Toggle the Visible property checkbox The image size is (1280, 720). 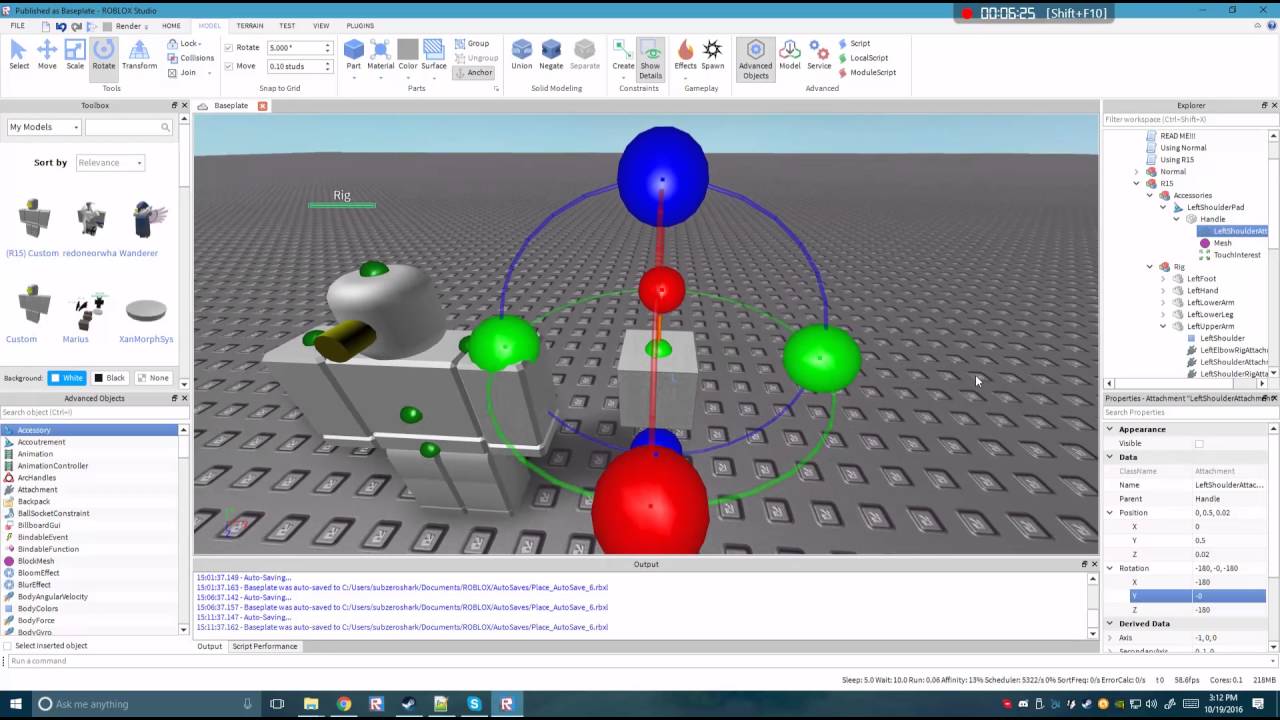(1199, 443)
